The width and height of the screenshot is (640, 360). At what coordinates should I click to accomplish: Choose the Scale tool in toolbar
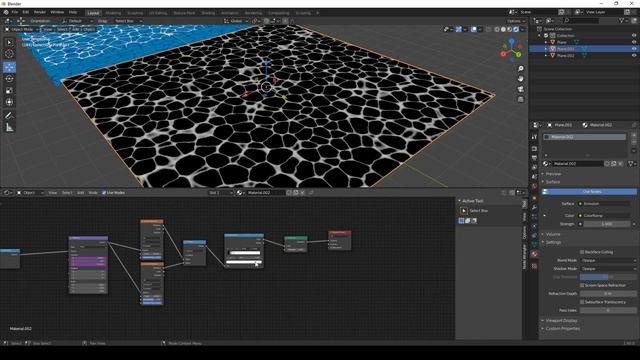[x=9, y=91]
